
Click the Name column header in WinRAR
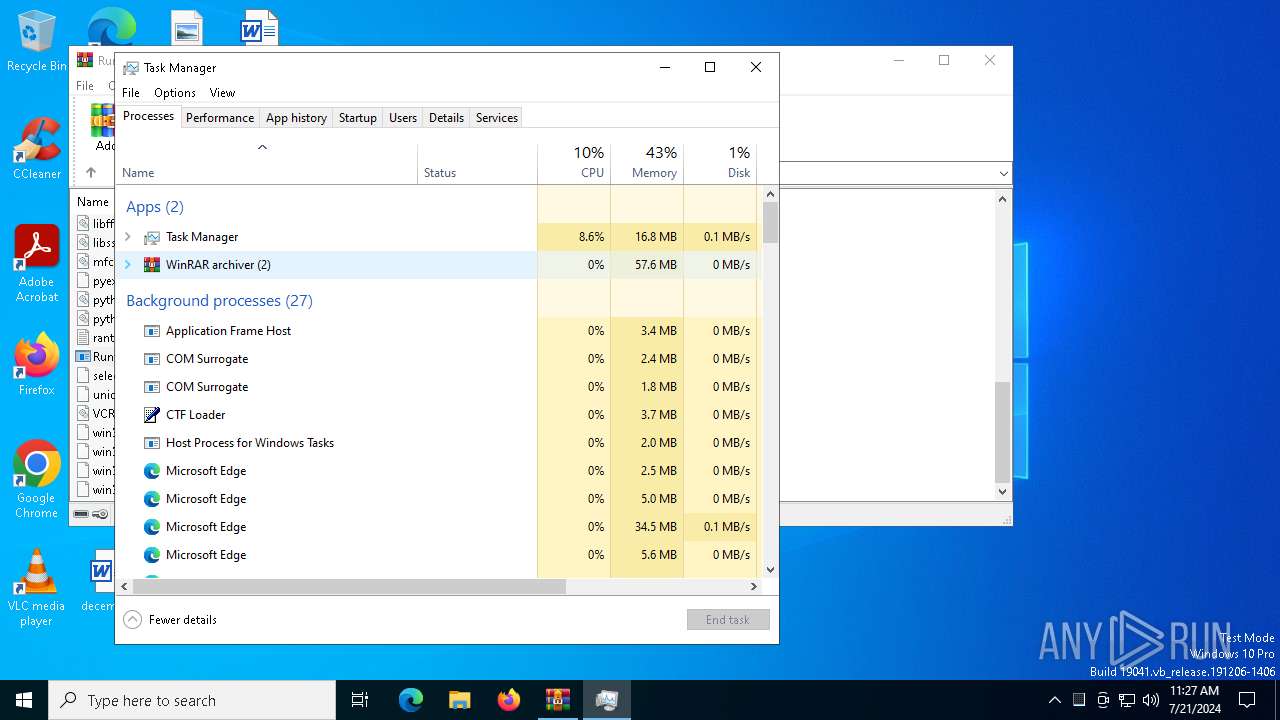93,202
